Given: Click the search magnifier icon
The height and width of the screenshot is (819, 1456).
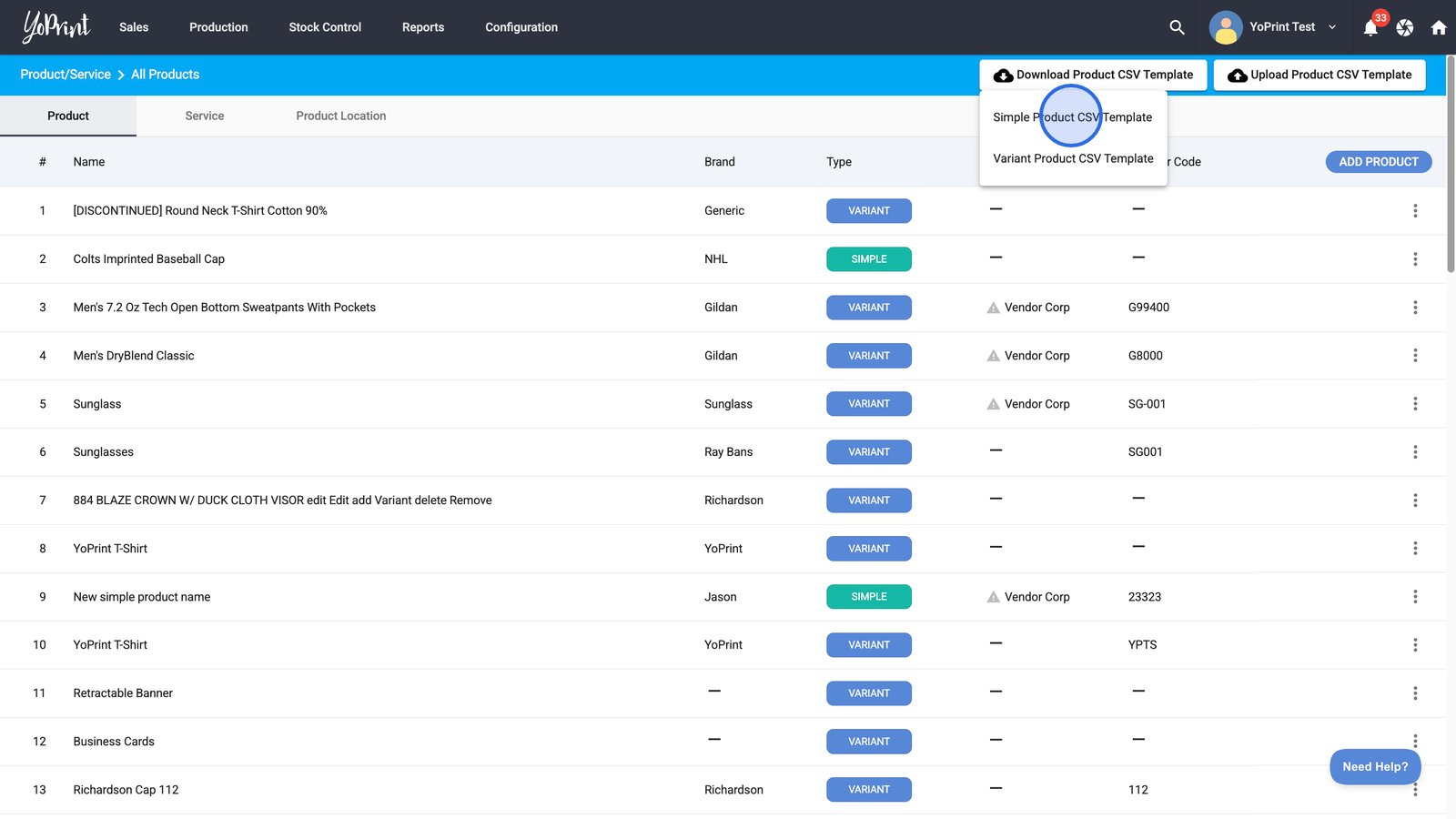Looking at the screenshot, I should (x=1177, y=27).
